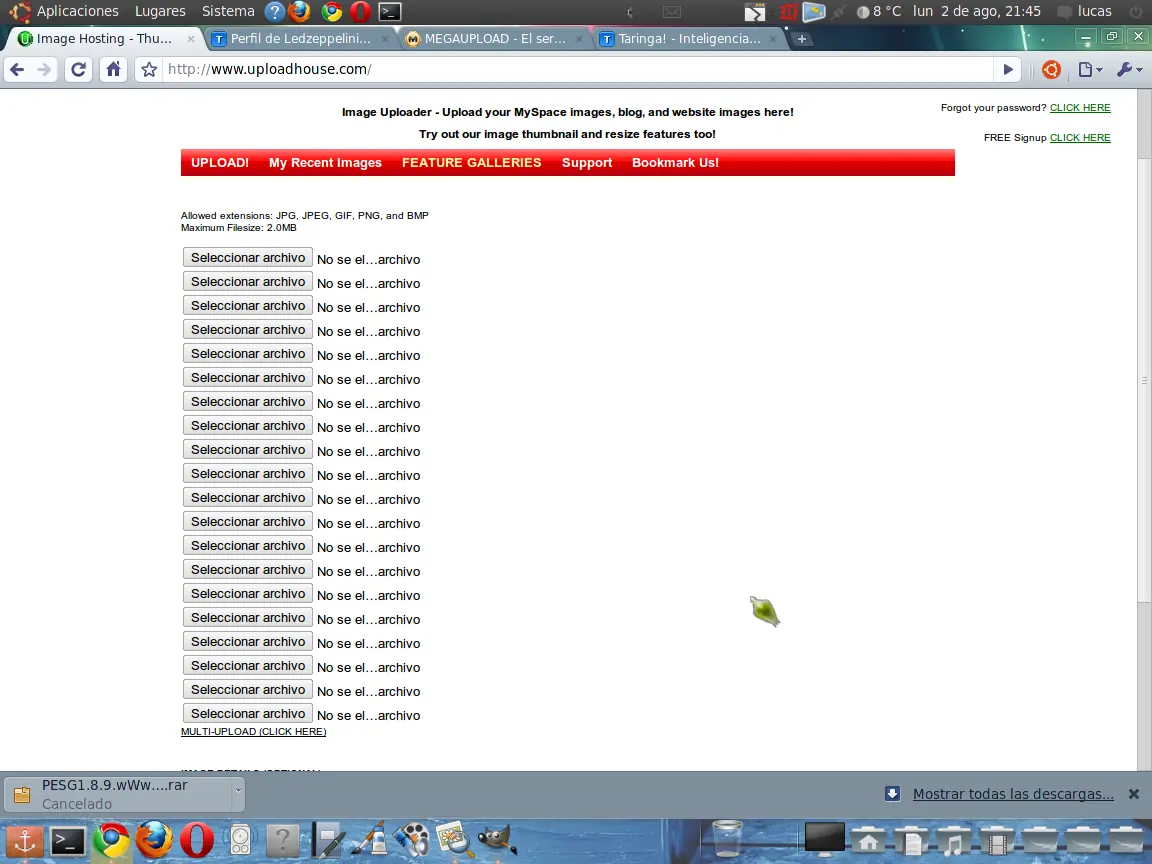
Task: Select the Image Hosting tab
Action: 105,39
